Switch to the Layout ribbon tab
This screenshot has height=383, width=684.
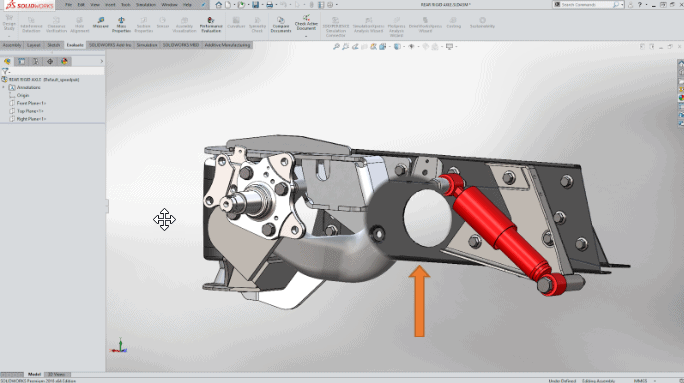click(34, 45)
